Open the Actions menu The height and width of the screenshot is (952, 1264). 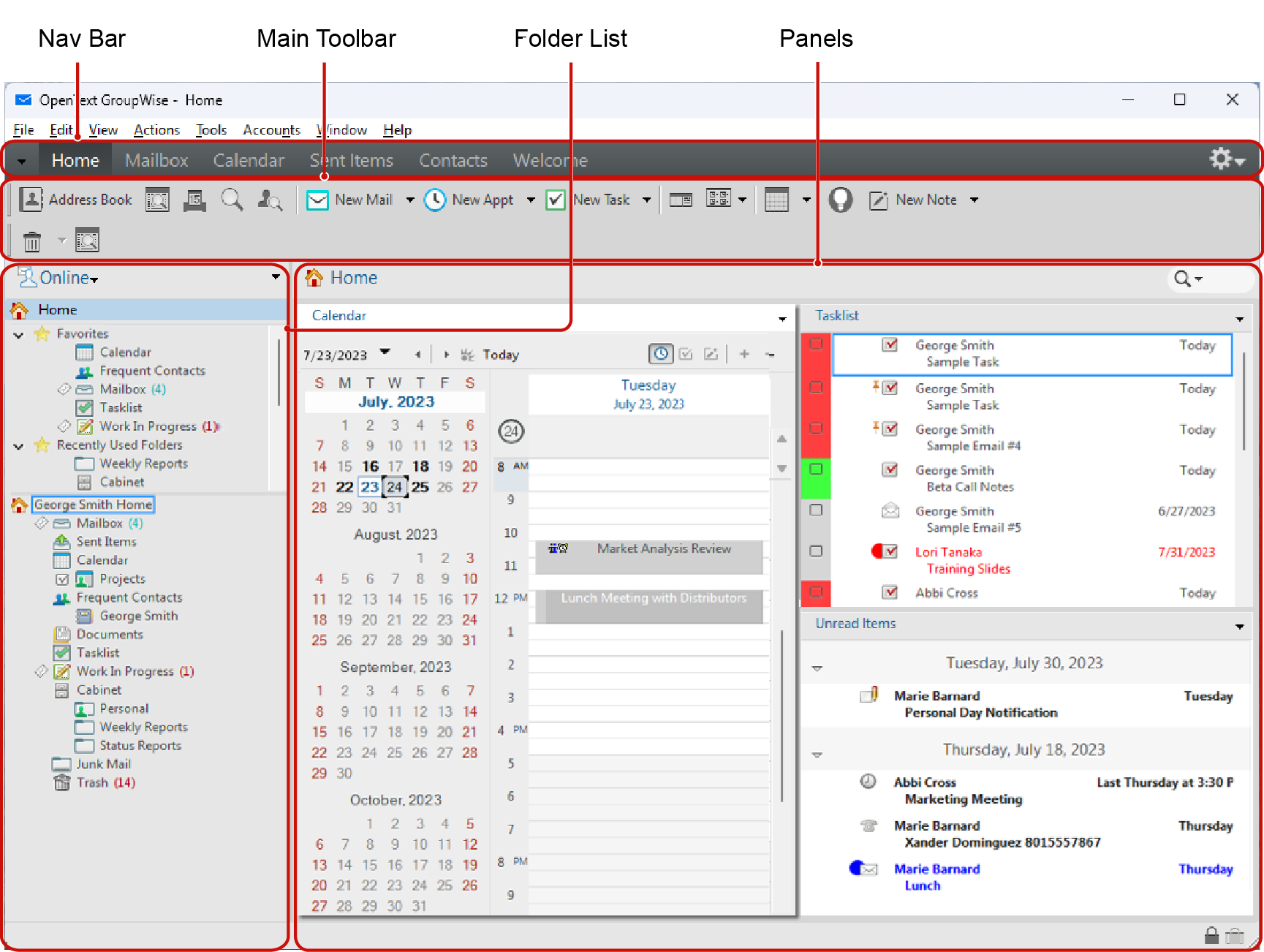pos(156,129)
